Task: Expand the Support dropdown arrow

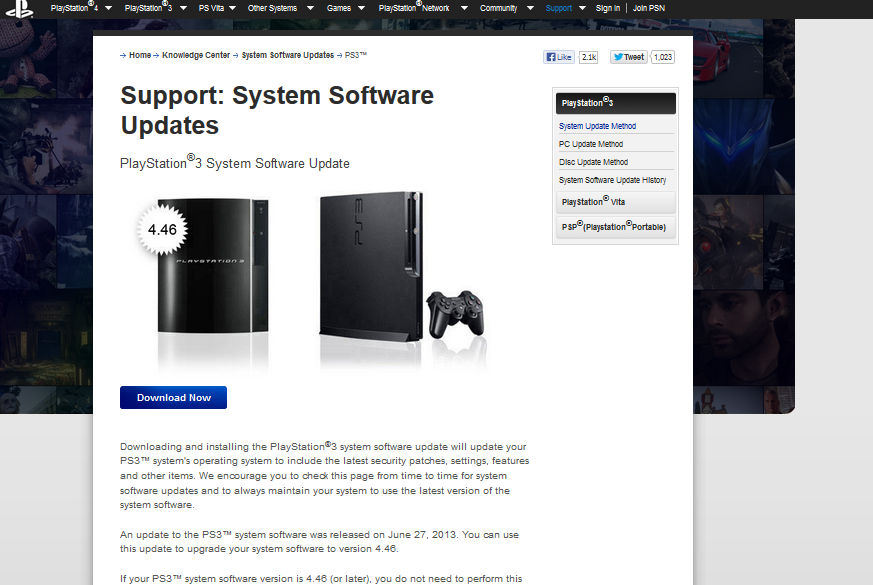Action: pyautogui.click(x=582, y=8)
